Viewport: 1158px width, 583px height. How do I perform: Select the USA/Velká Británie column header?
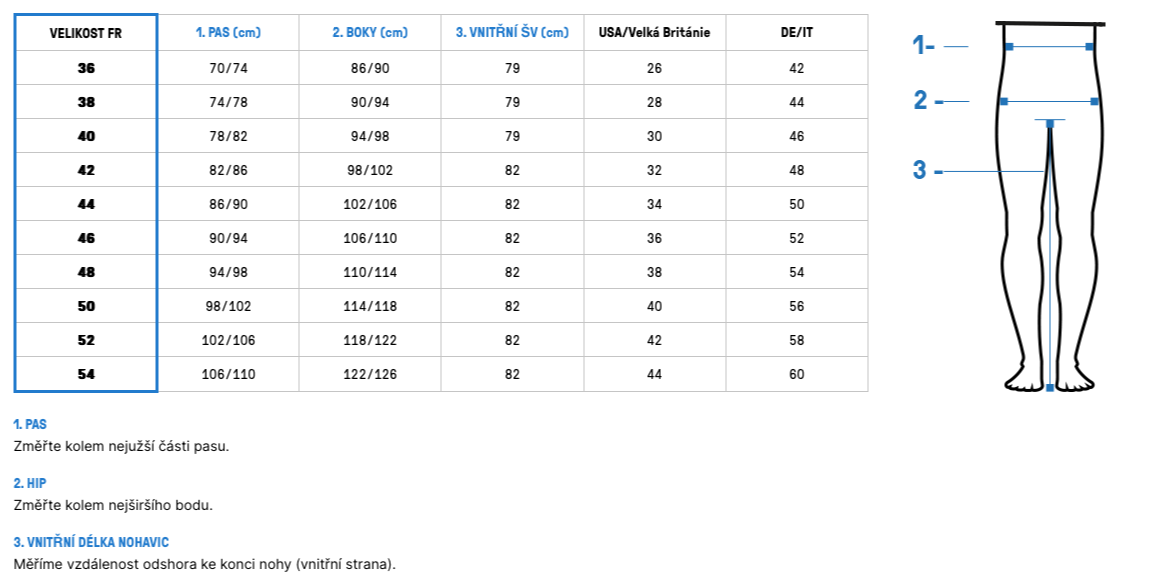pyautogui.click(x=654, y=33)
